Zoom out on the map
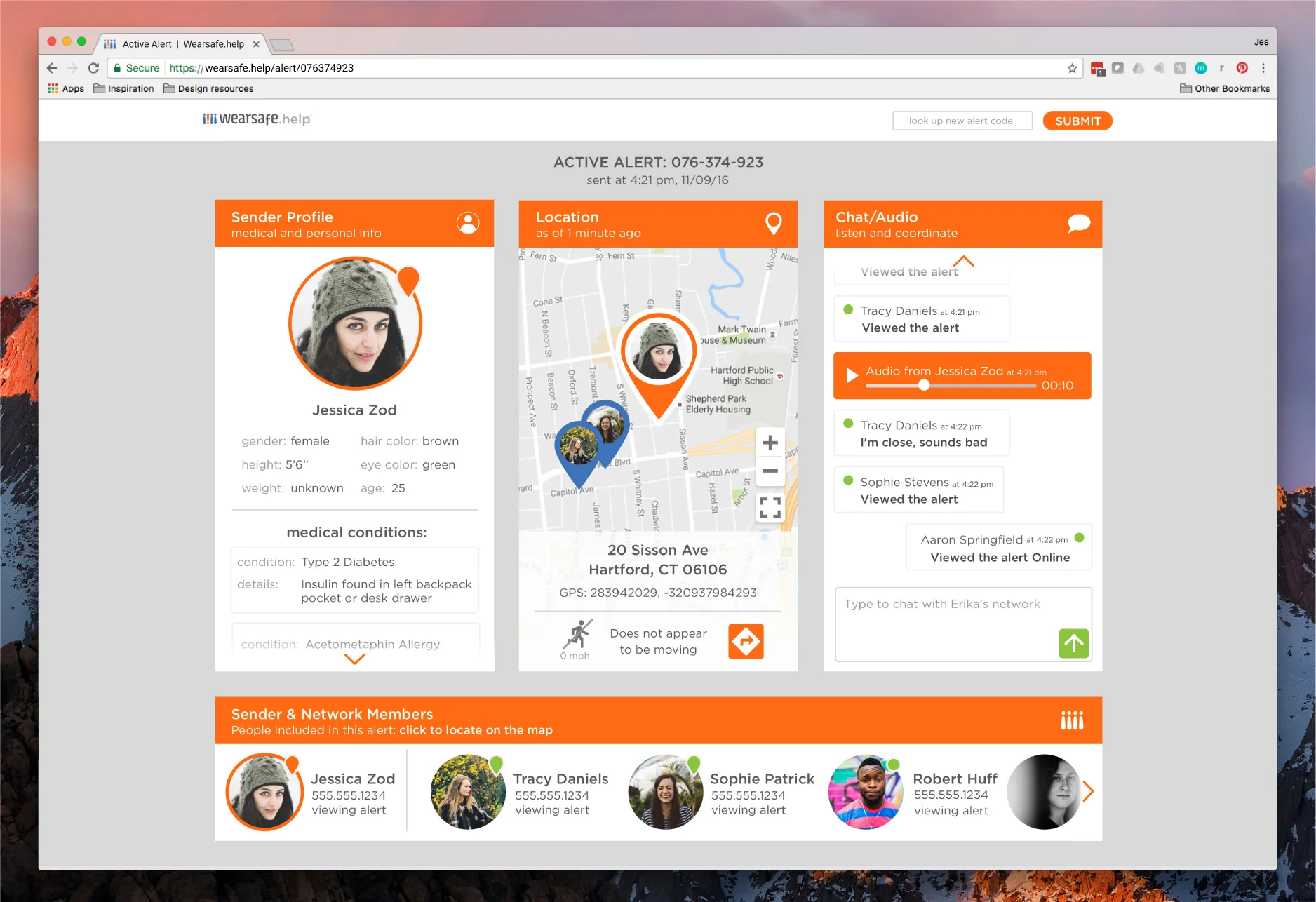Image resolution: width=1316 pixels, height=902 pixels. tap(770, 471)
